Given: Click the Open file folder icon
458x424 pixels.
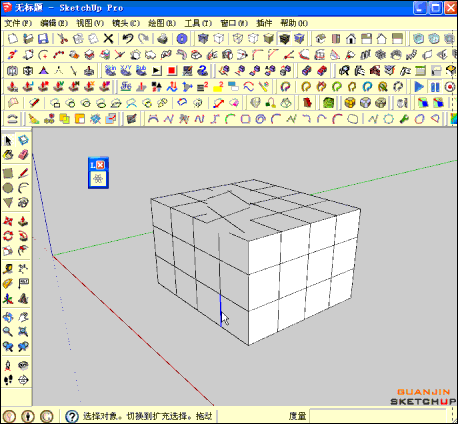Looking at the screenshot, I should pyautogui.click(x=28, y=39).
